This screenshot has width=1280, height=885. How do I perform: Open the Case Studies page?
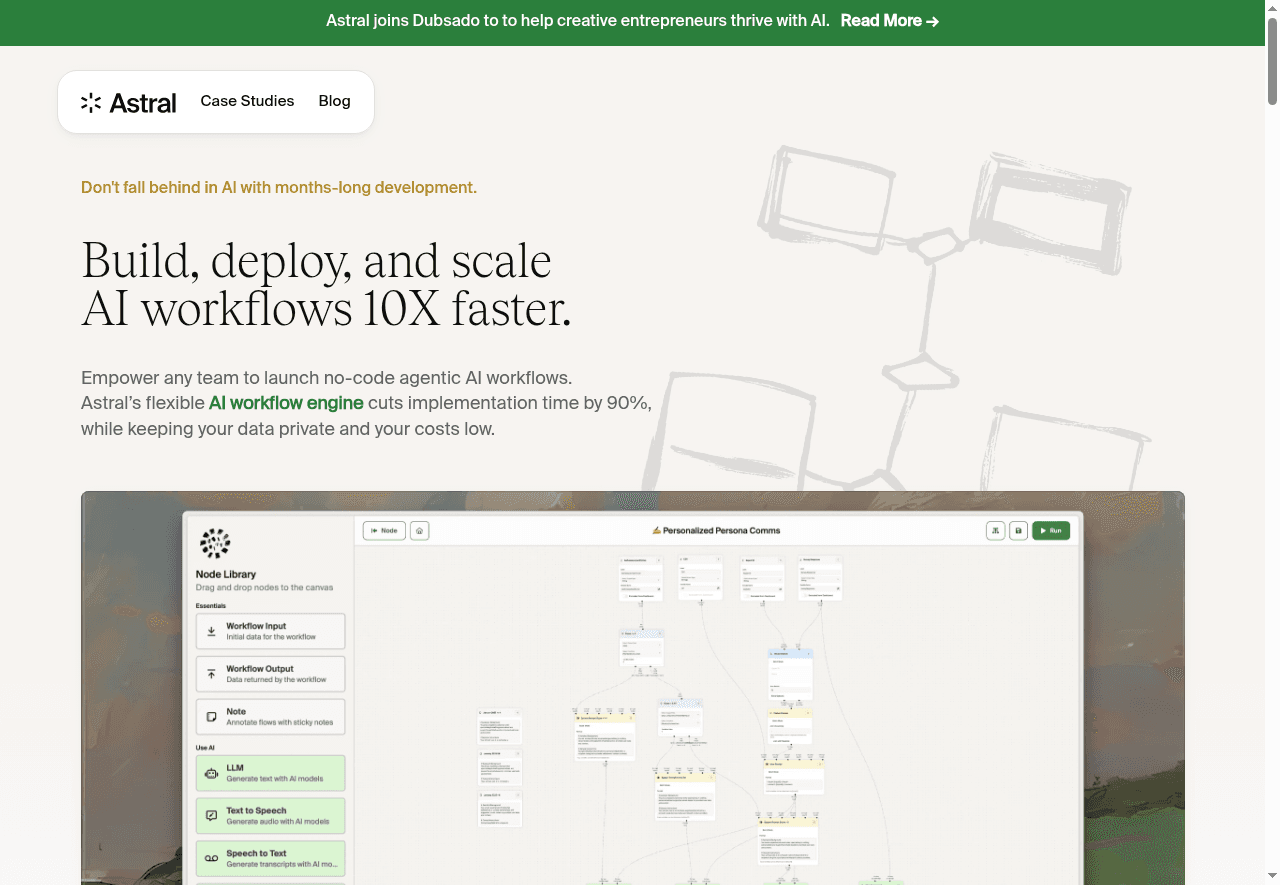click(x=247, y=101)
